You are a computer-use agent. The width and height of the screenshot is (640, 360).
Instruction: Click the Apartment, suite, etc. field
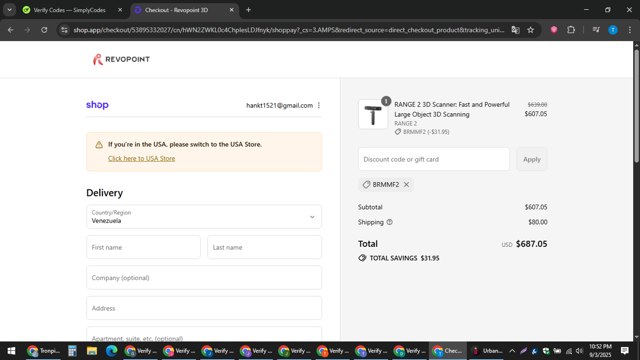click(204, 334)
